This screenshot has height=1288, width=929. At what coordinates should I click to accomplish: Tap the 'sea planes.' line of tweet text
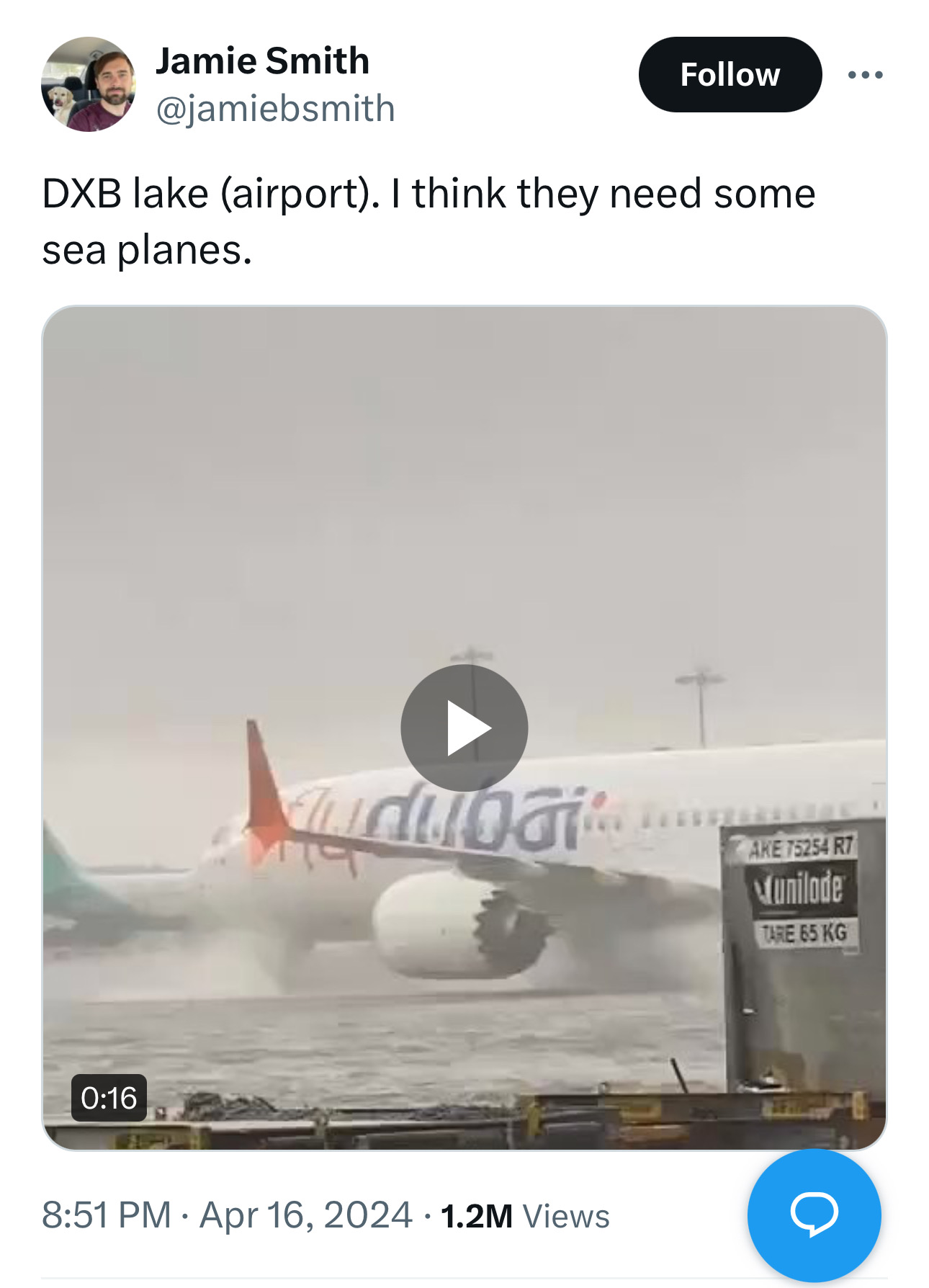[147, 250]
